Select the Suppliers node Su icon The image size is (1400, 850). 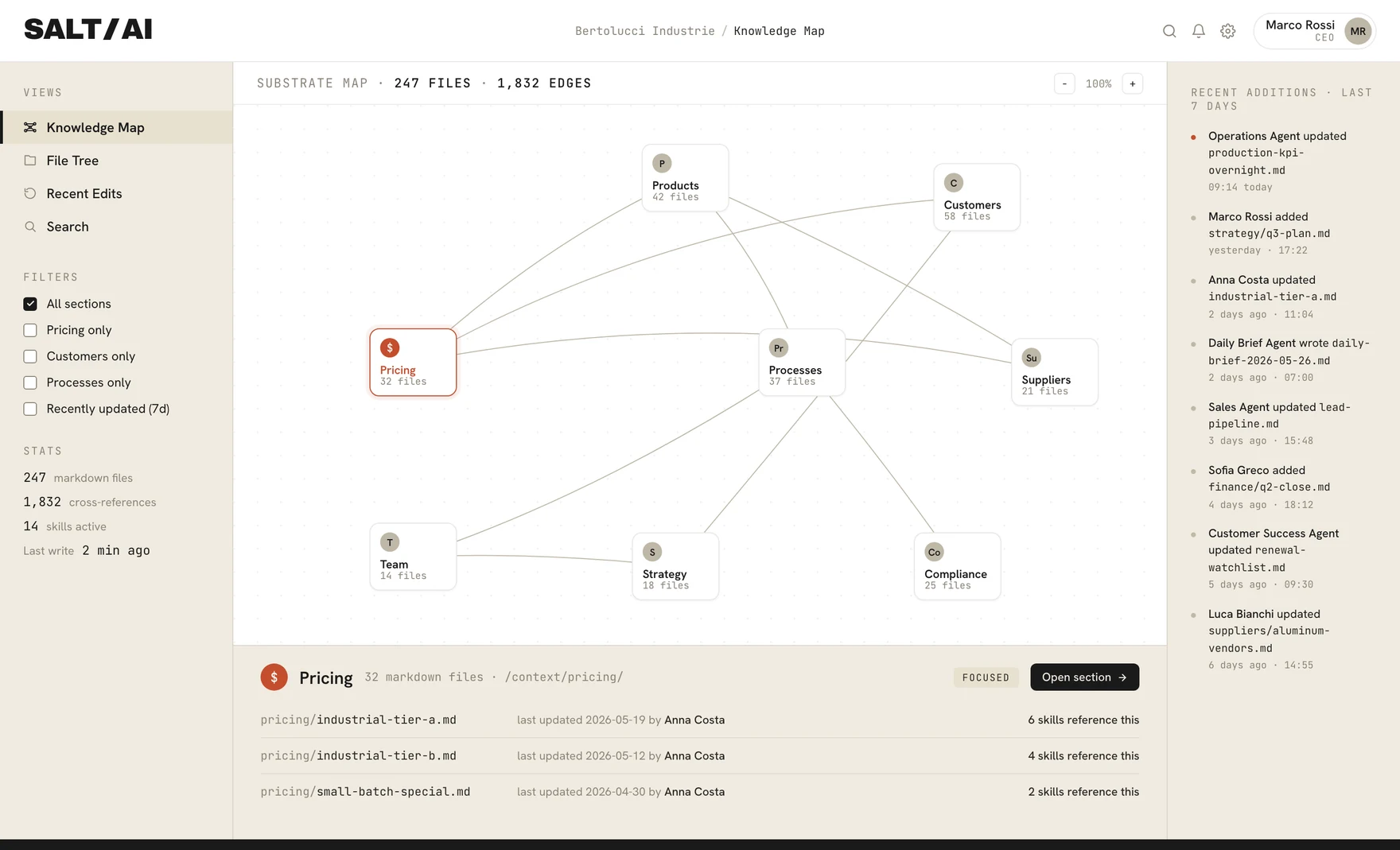[1031, 358]
